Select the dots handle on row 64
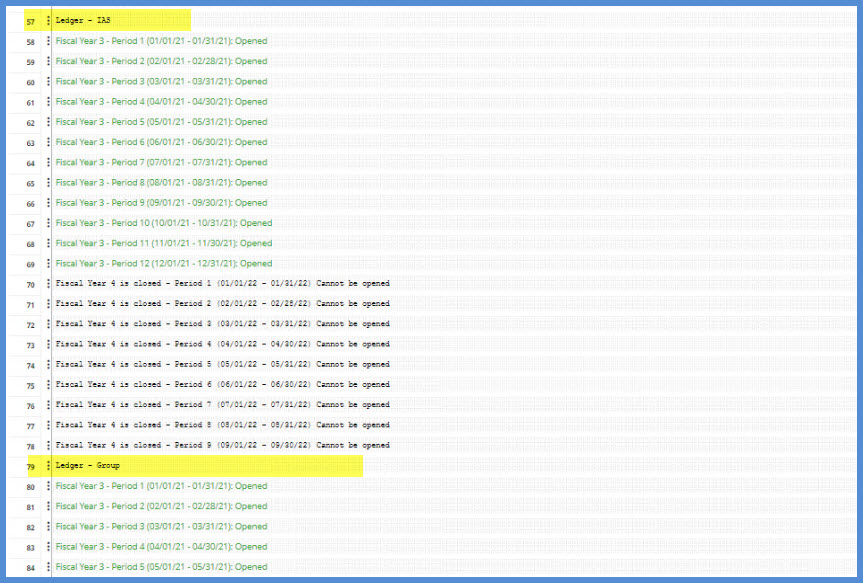Image resolution: width=863 pixels, height=583 pixels. (x=48, y=163)
